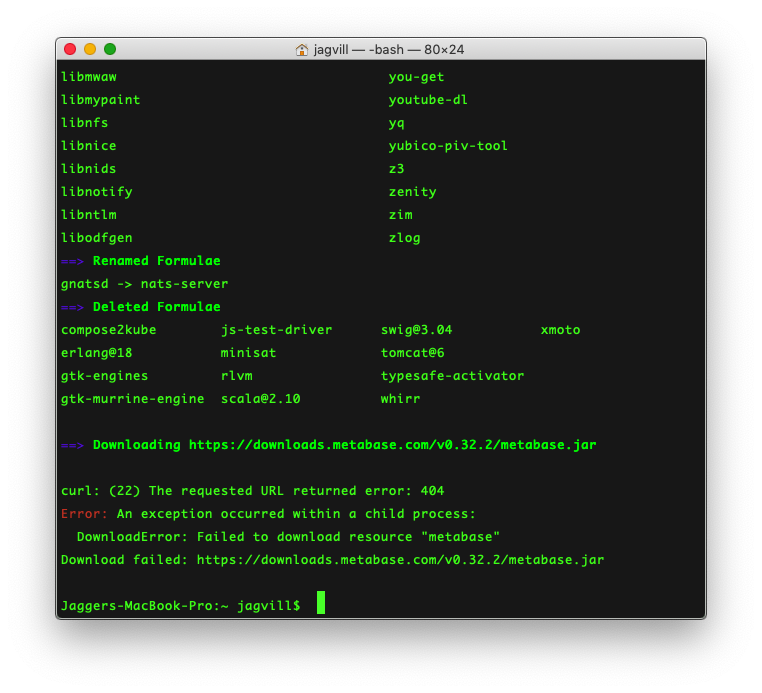
Task: Click the text 'libodfgen'
Action: pos(97,238)
